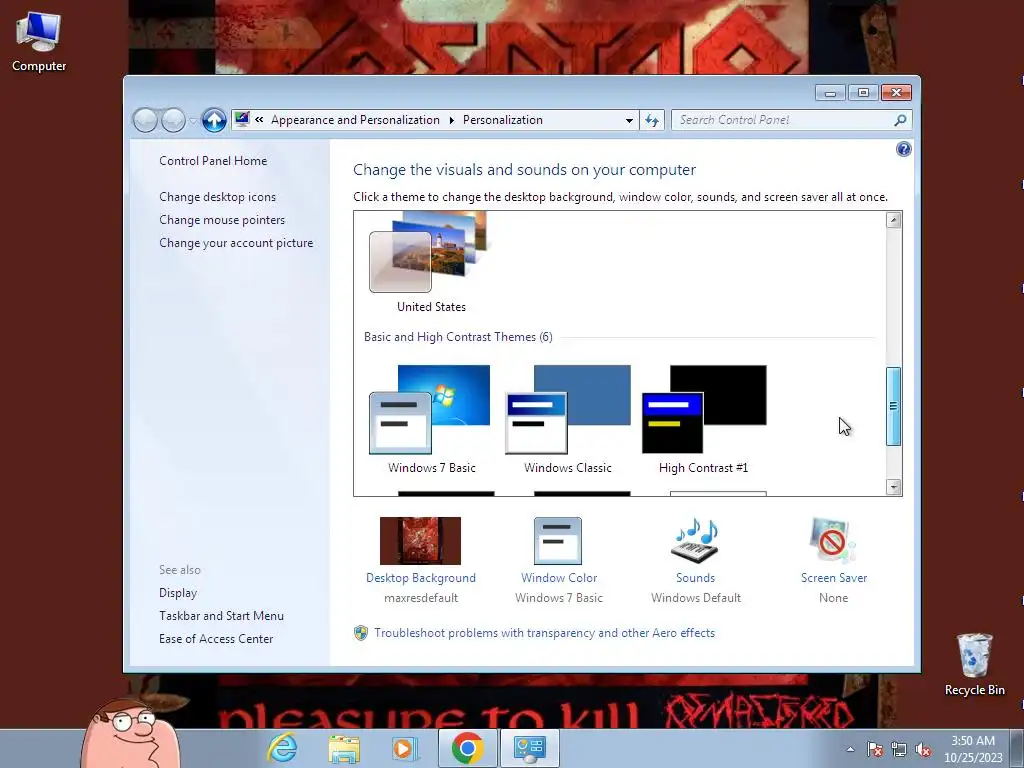Click Troubleshoot problems with transparency link

click(545, 633)
